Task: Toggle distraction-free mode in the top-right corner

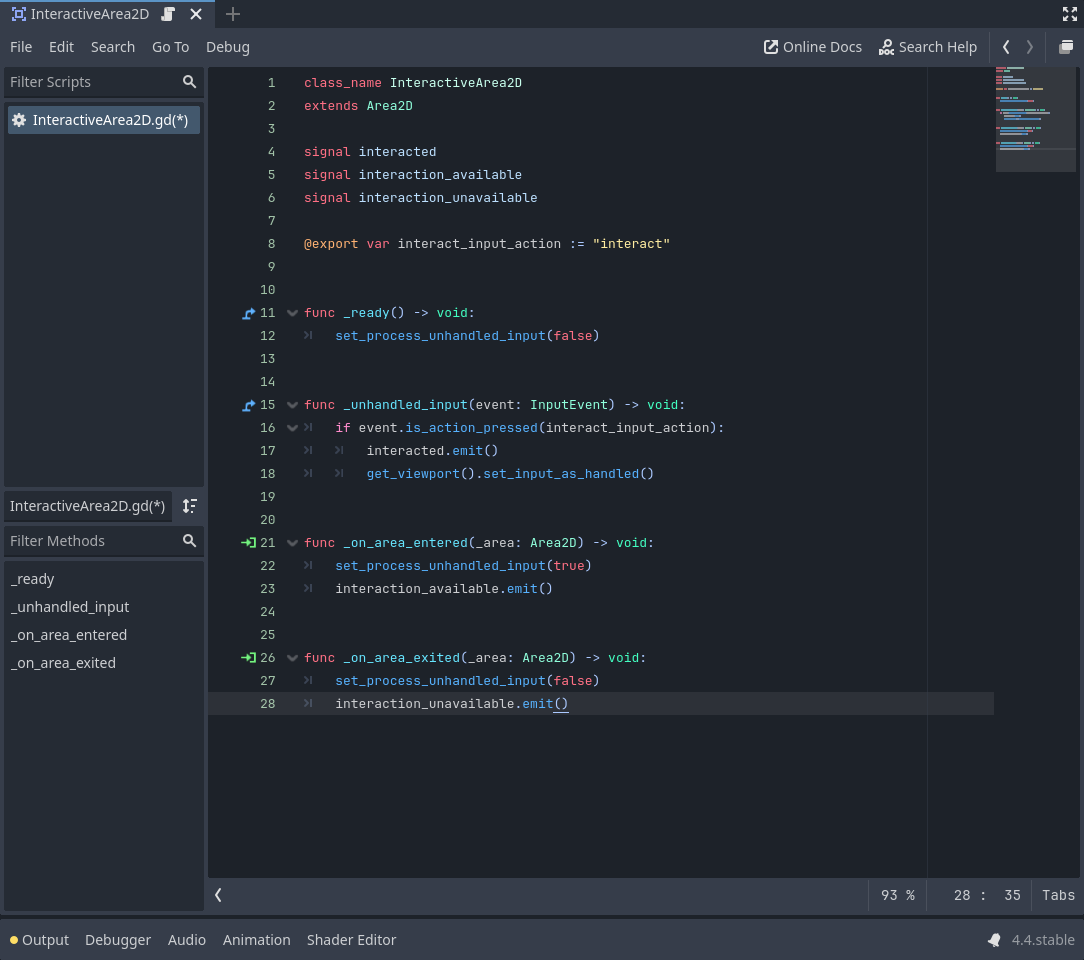Action: click(x=1070, y=14)
